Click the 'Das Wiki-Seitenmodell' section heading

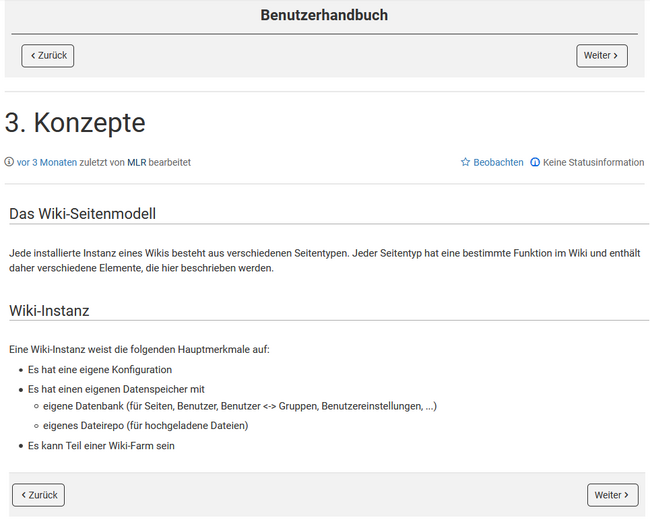click(82, 214)
